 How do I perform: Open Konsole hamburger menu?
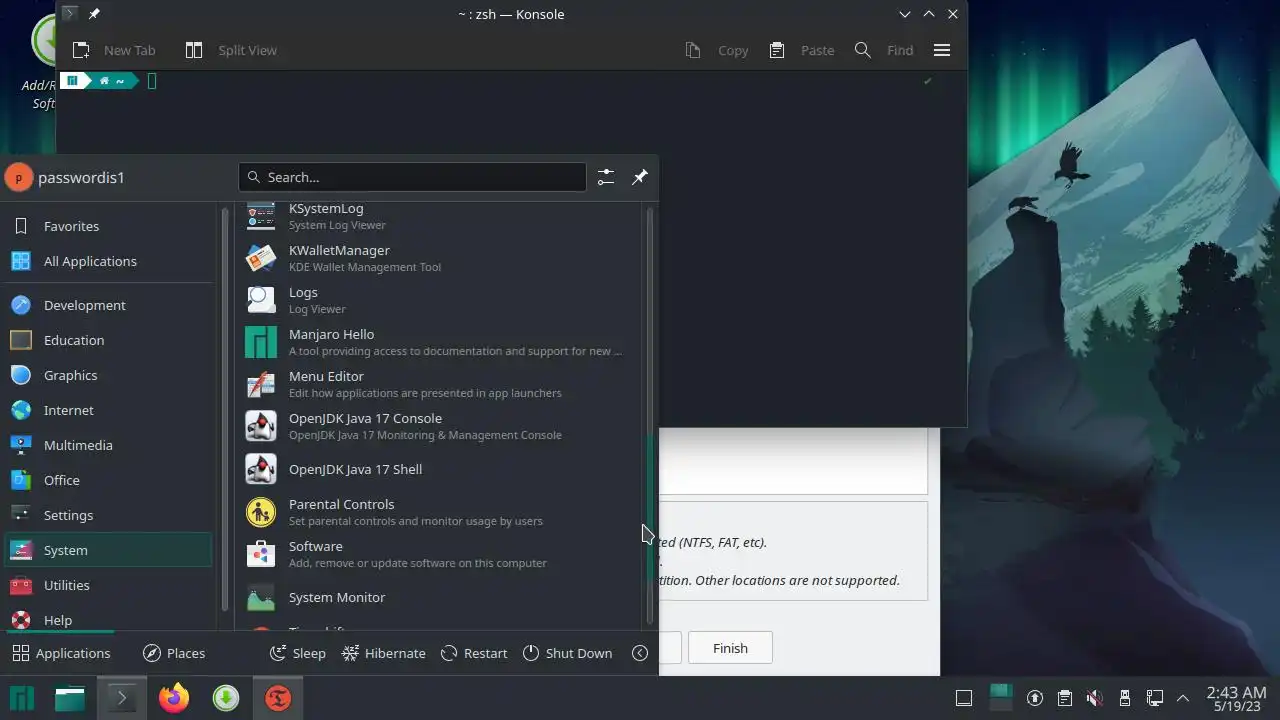[x=941, y=50]
